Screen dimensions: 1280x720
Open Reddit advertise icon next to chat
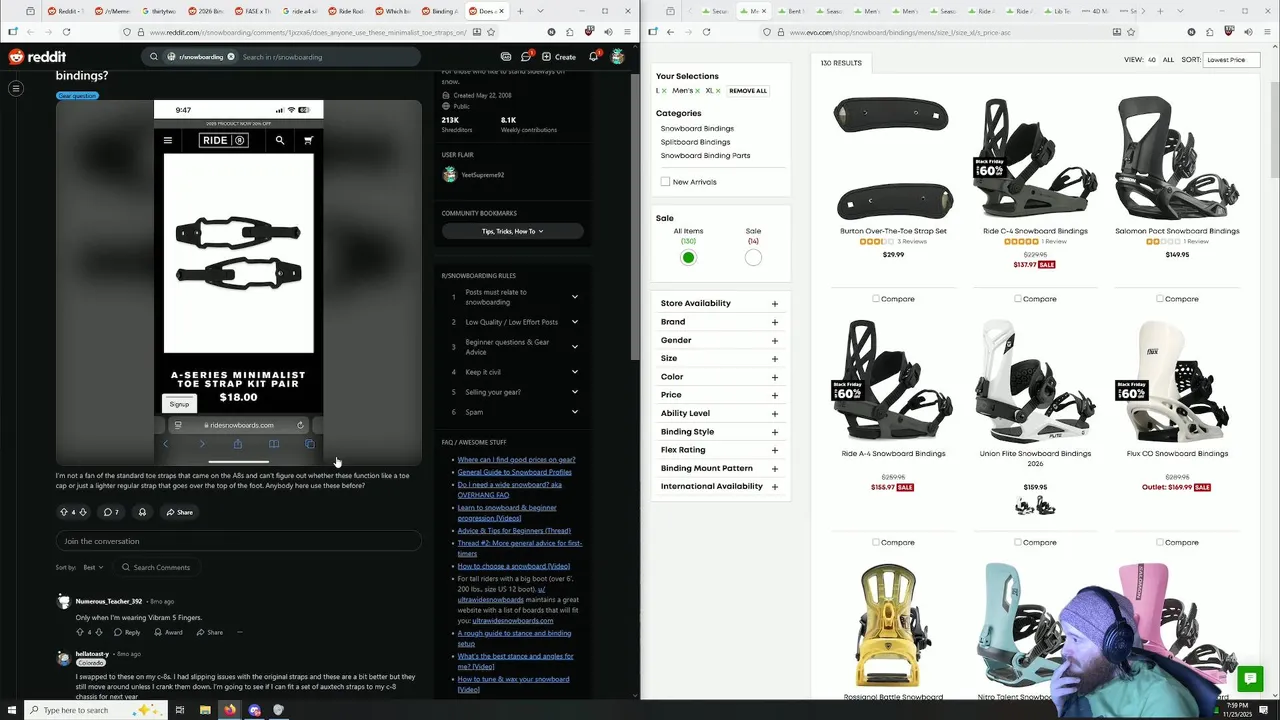(x=506, y=57)
